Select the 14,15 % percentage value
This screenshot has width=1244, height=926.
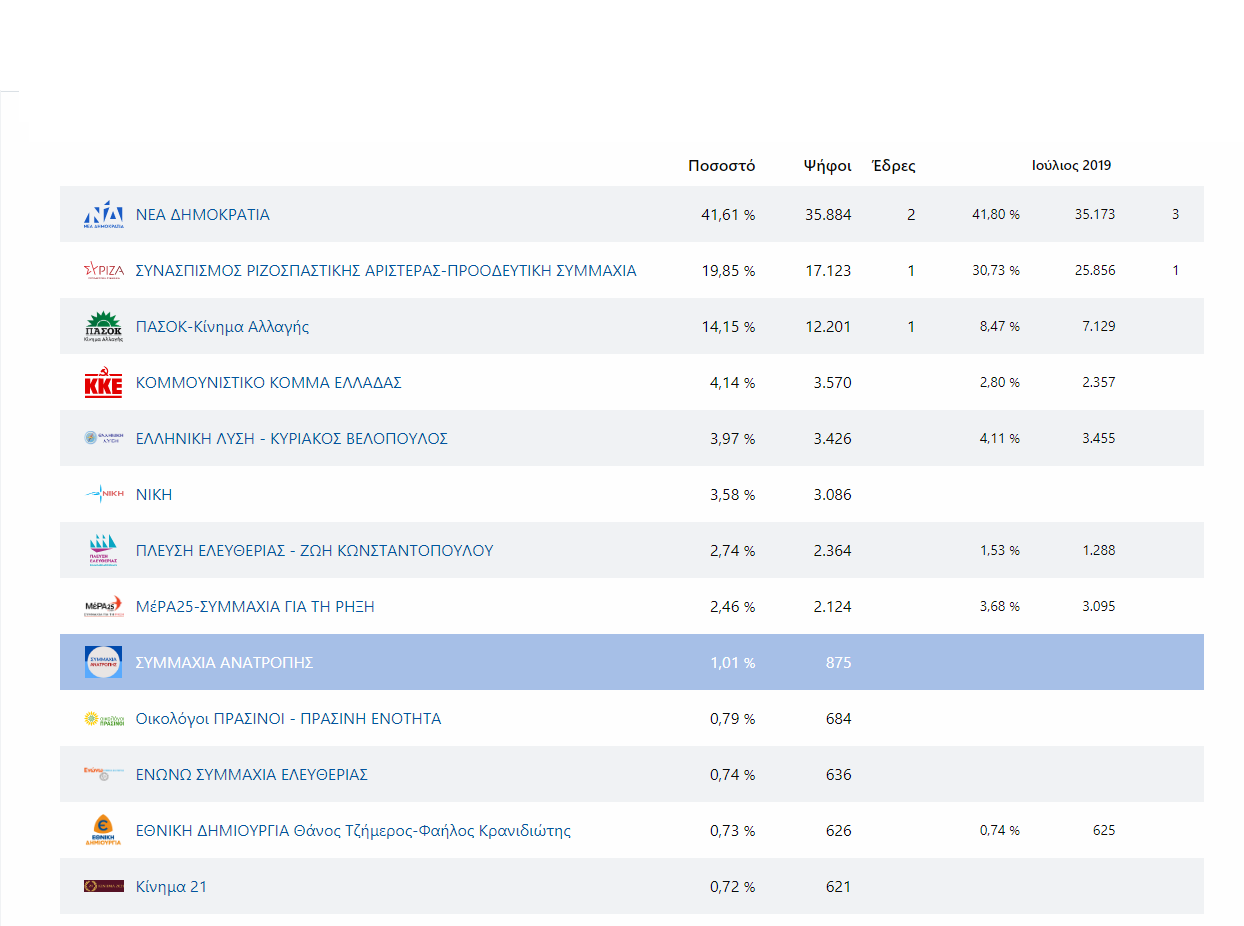(729, 327)
